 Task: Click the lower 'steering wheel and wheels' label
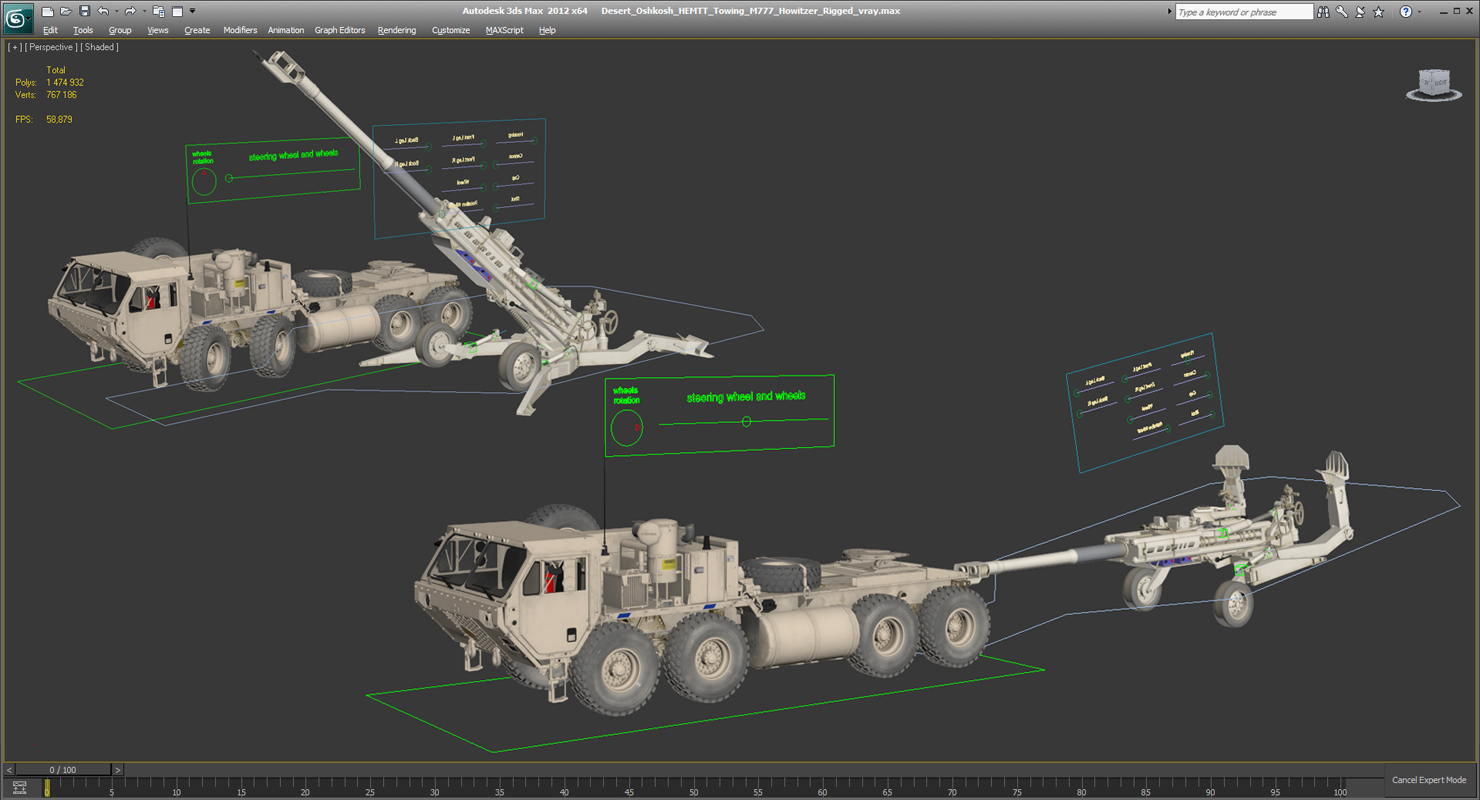pos(746,397)
